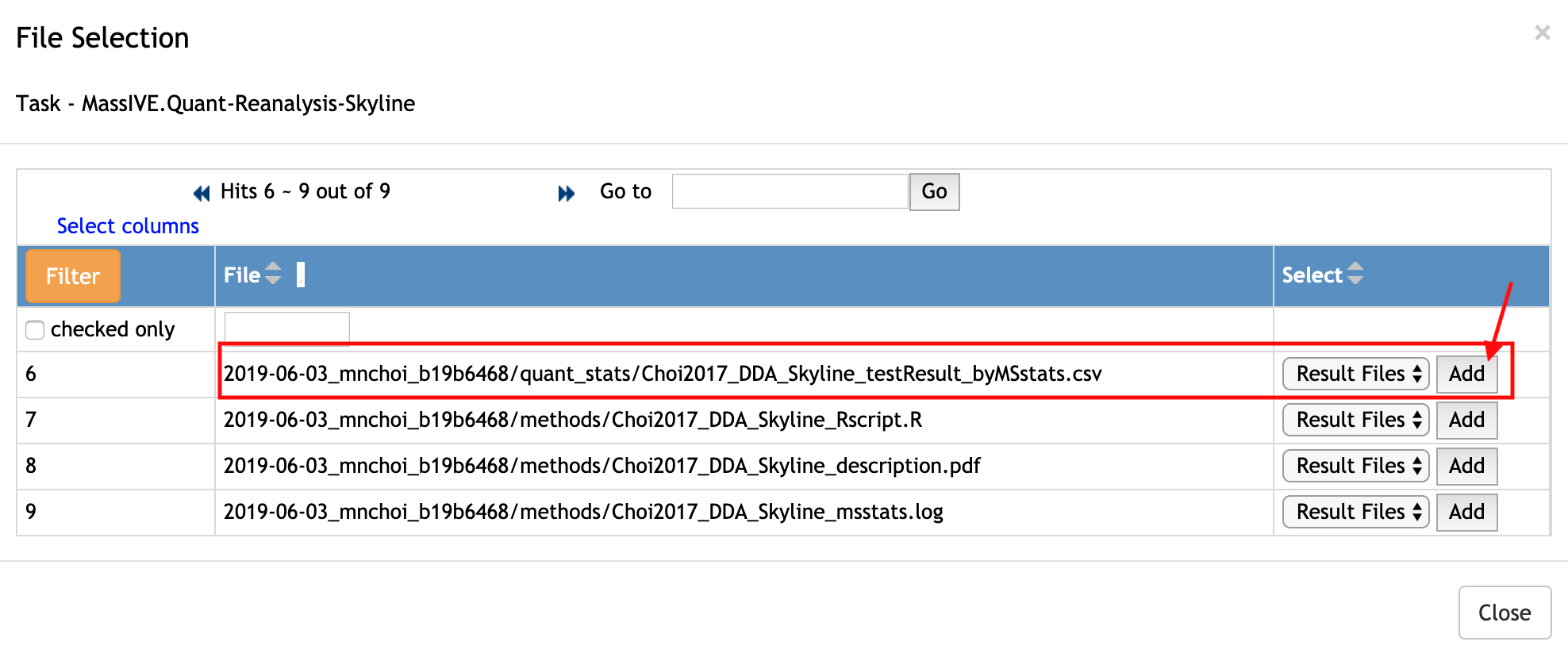This screenshot has height=657, width=1568.
Task: Open Result Files dropdown for Rscript.R row
Action: [x=1355, y=420]
